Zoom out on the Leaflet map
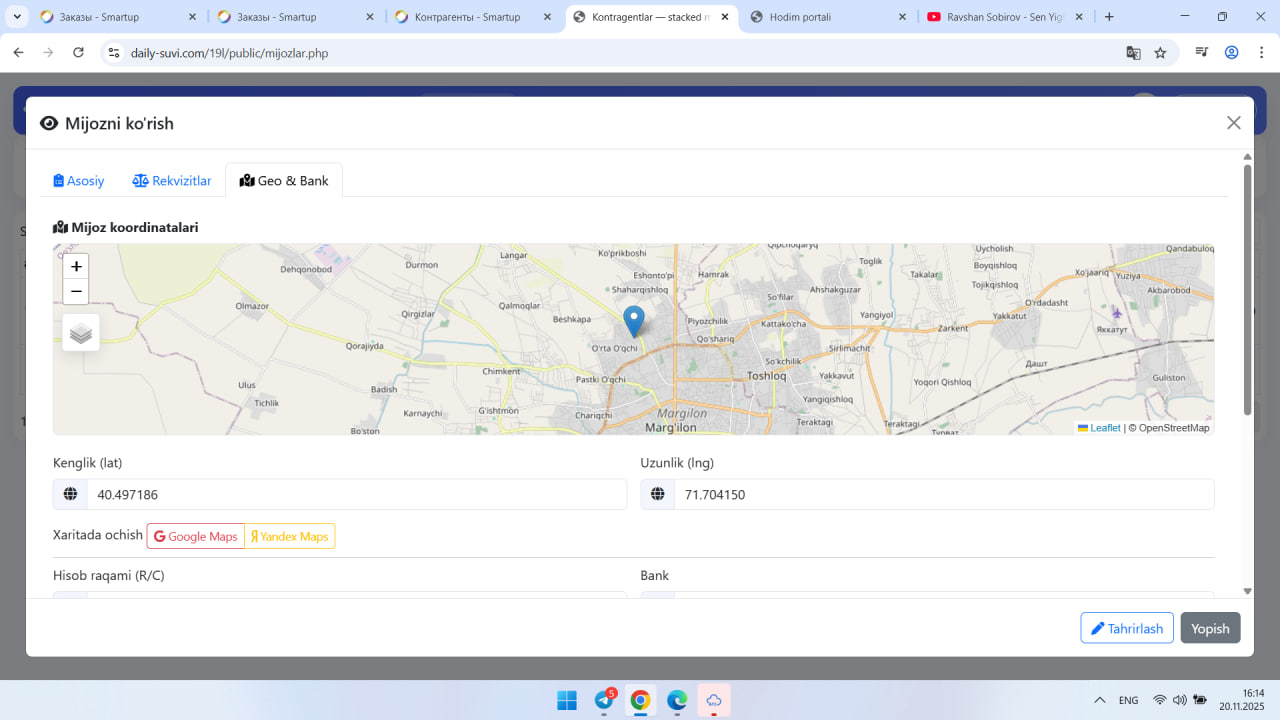This screenshot has height=720, width=1280. tap(76, 292)
